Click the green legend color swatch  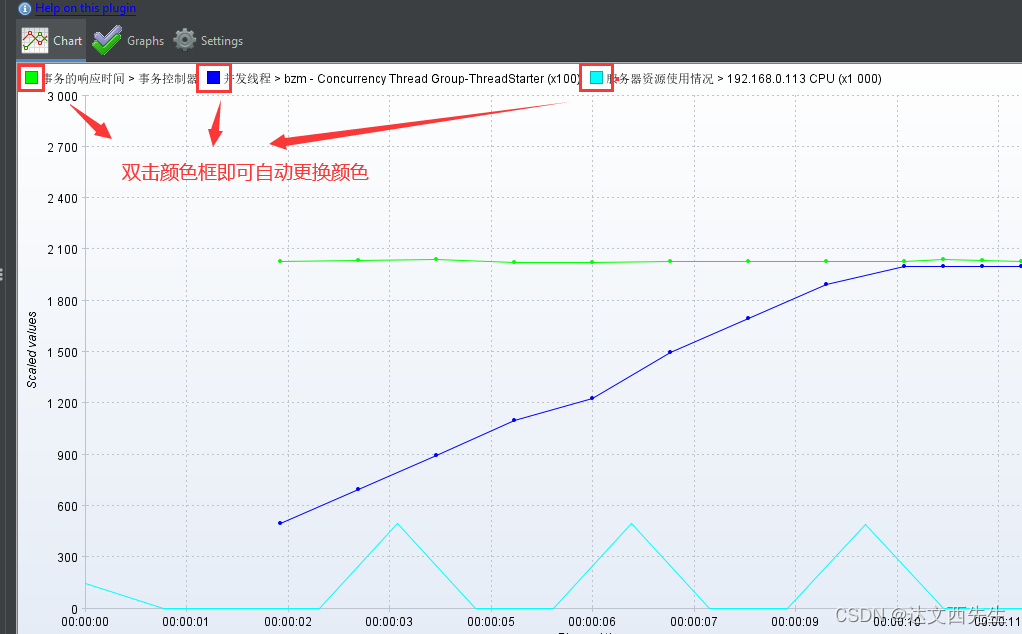31,78
